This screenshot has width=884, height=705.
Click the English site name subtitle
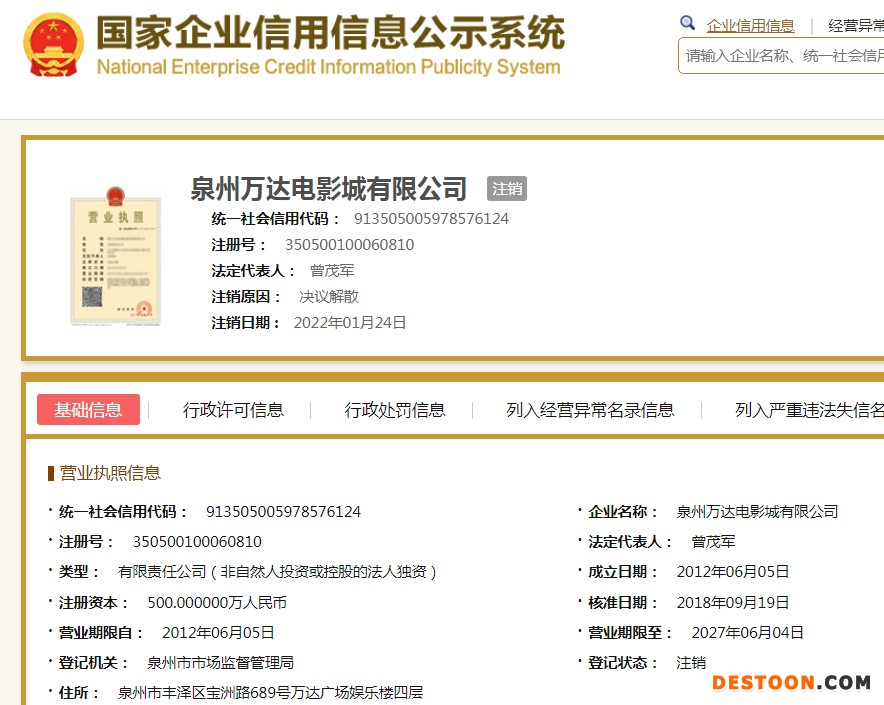[x=328, y=68]
